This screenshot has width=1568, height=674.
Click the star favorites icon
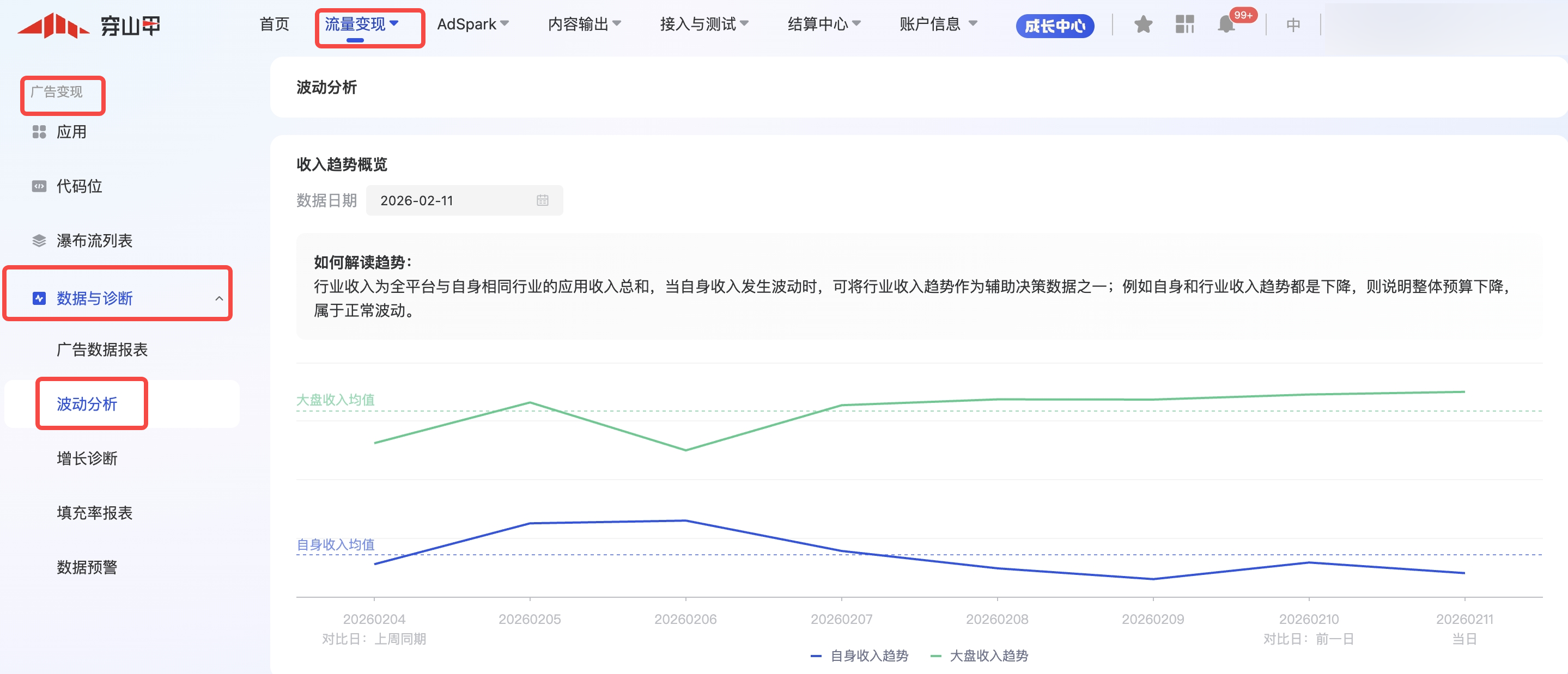coord(1142,24)
